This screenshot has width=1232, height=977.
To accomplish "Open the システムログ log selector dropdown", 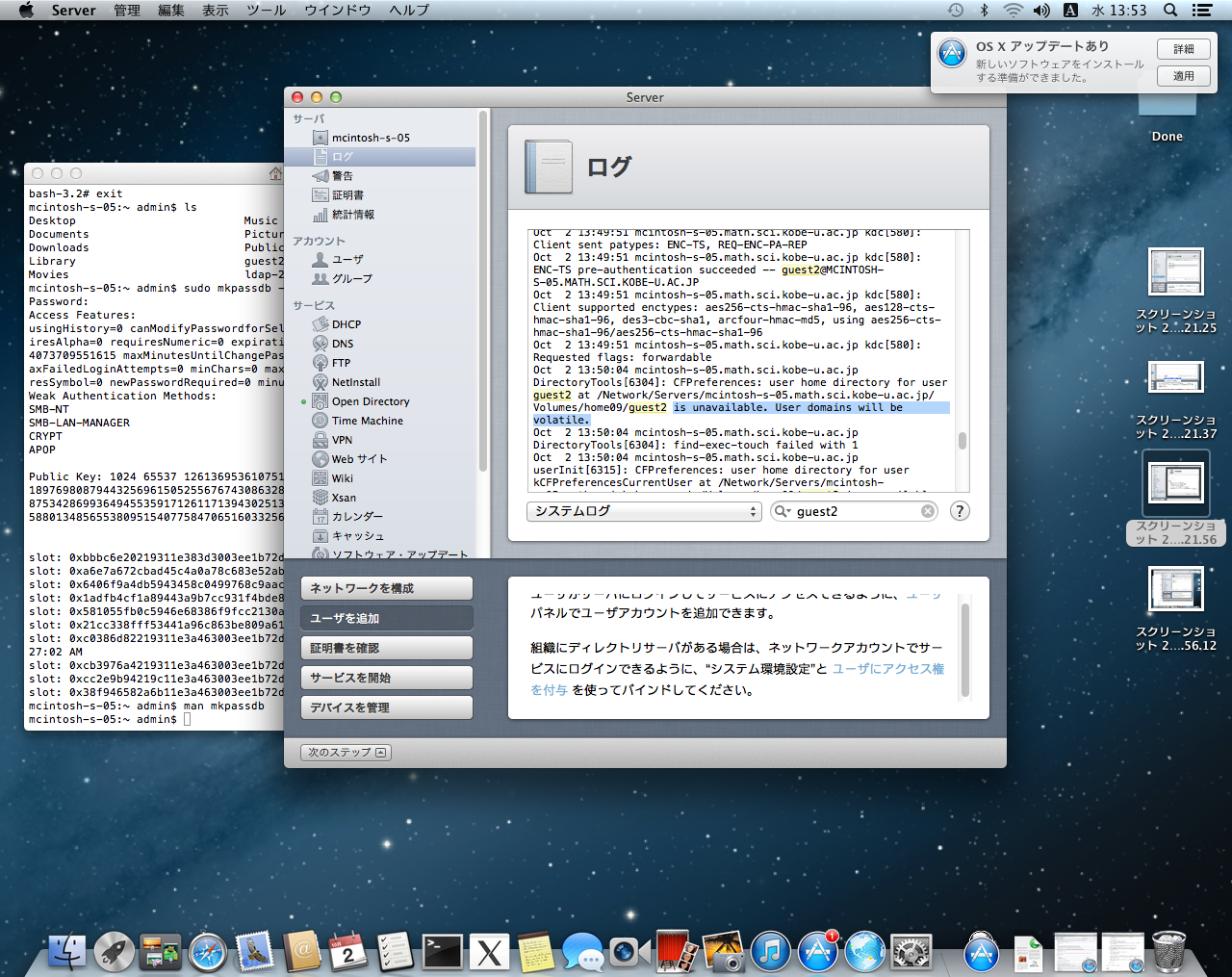I will click(645, 511).
